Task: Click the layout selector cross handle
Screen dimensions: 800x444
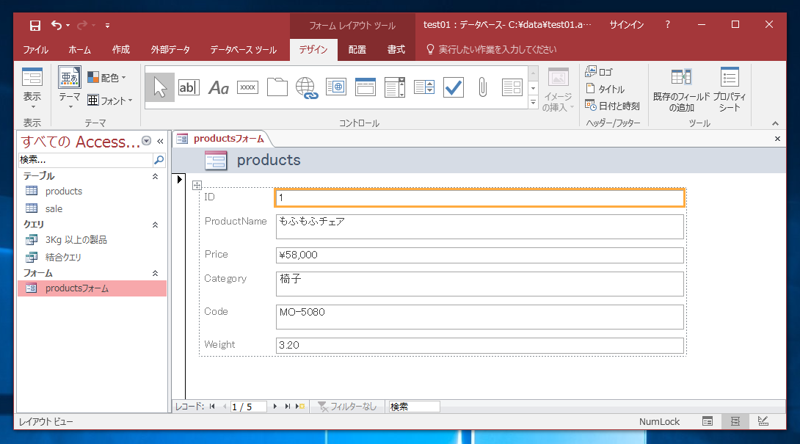Action: tap(197, 185)
